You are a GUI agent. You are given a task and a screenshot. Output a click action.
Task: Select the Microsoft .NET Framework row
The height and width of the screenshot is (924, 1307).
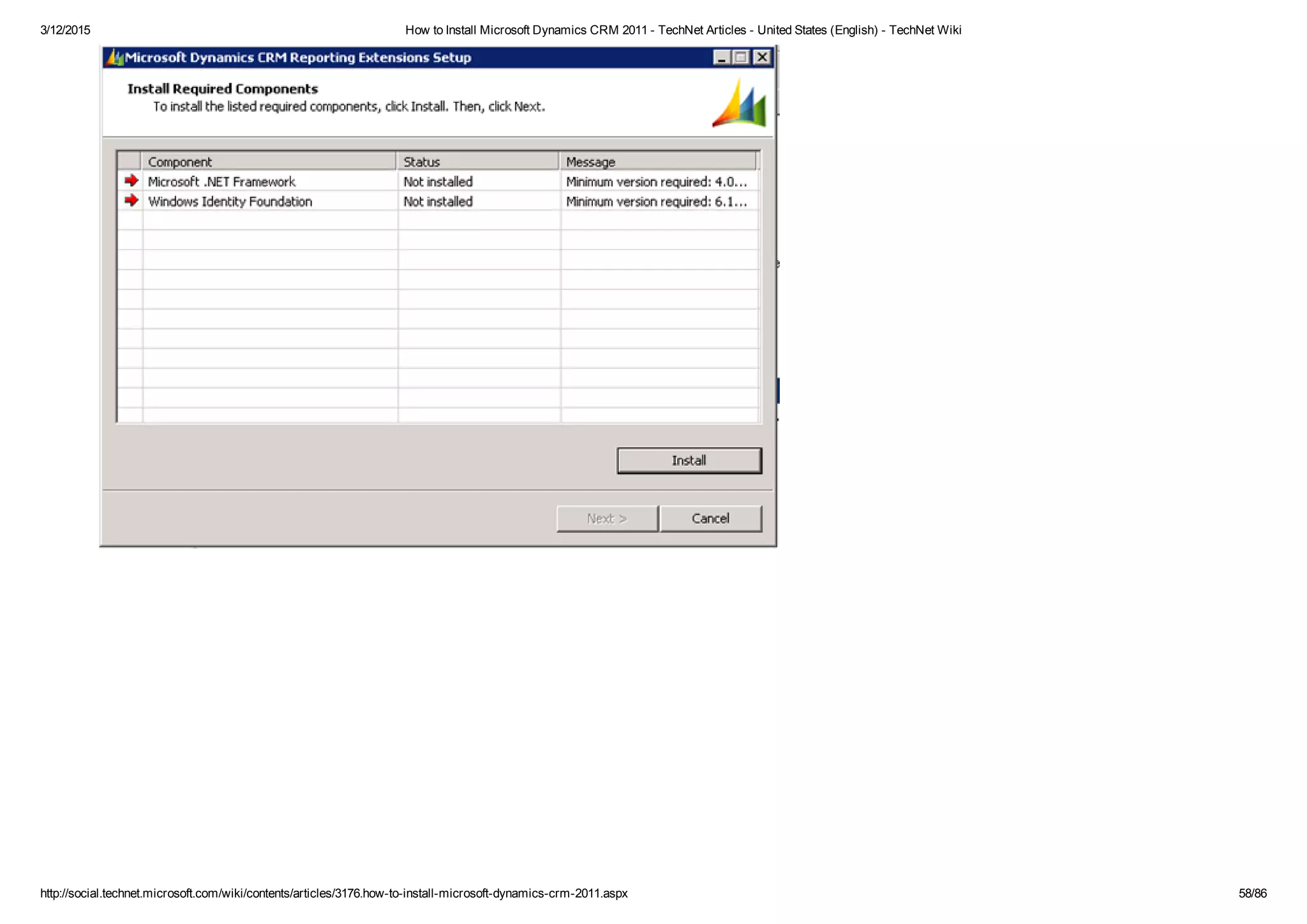coord(438,181)
